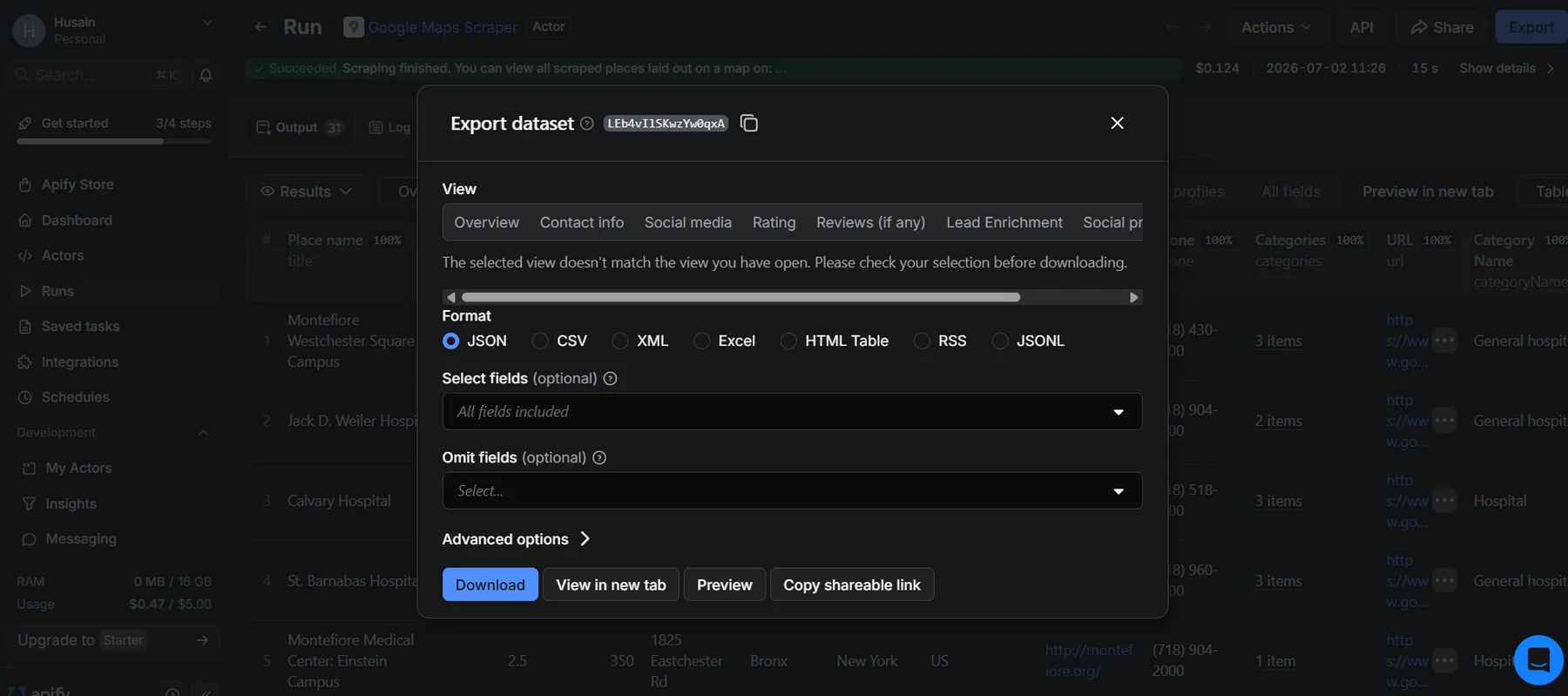Click the Messaging bubble icon
This screenshot has height=696, width=1568.
[x=29, y=539]
